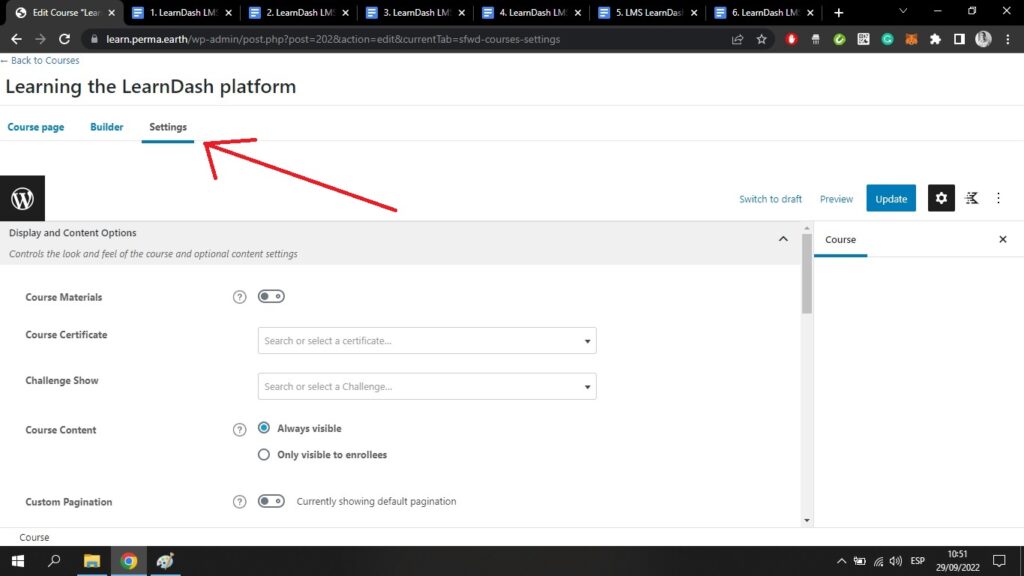The height and width of the screenshot is (576, 1024).
Task: Enable the Course Materials toggle
Action: click(x=271, y=296)
